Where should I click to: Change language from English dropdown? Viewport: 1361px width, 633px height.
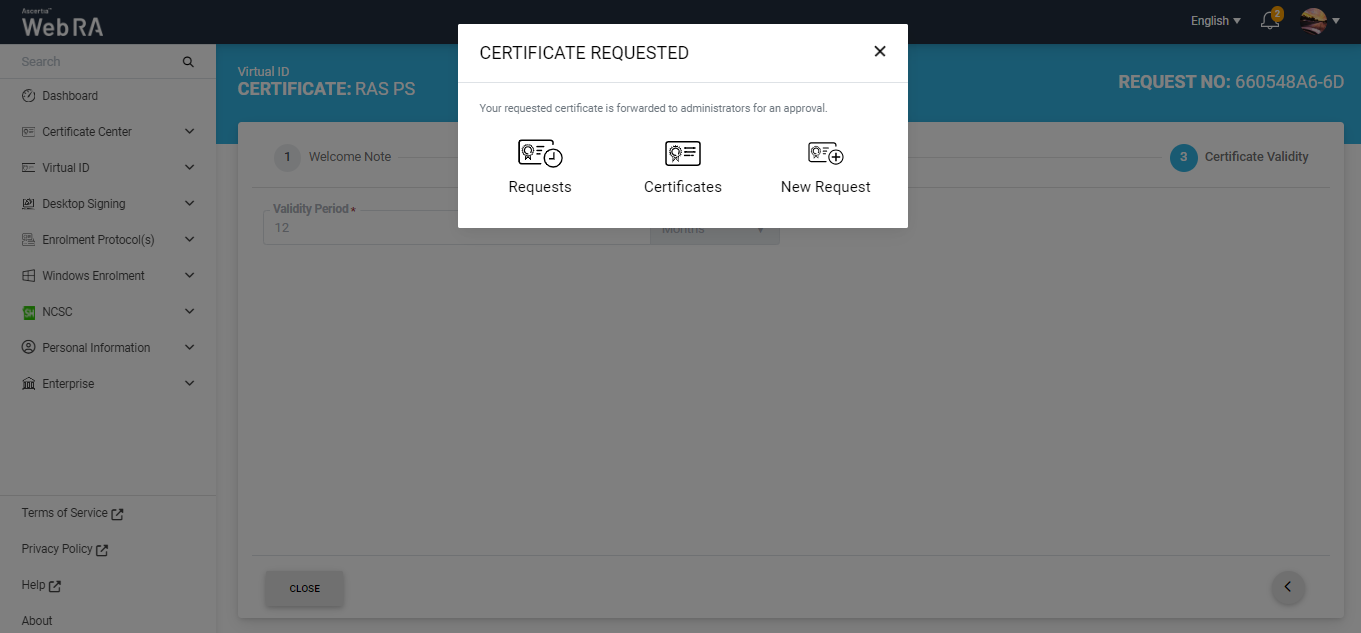point(1215,21)
